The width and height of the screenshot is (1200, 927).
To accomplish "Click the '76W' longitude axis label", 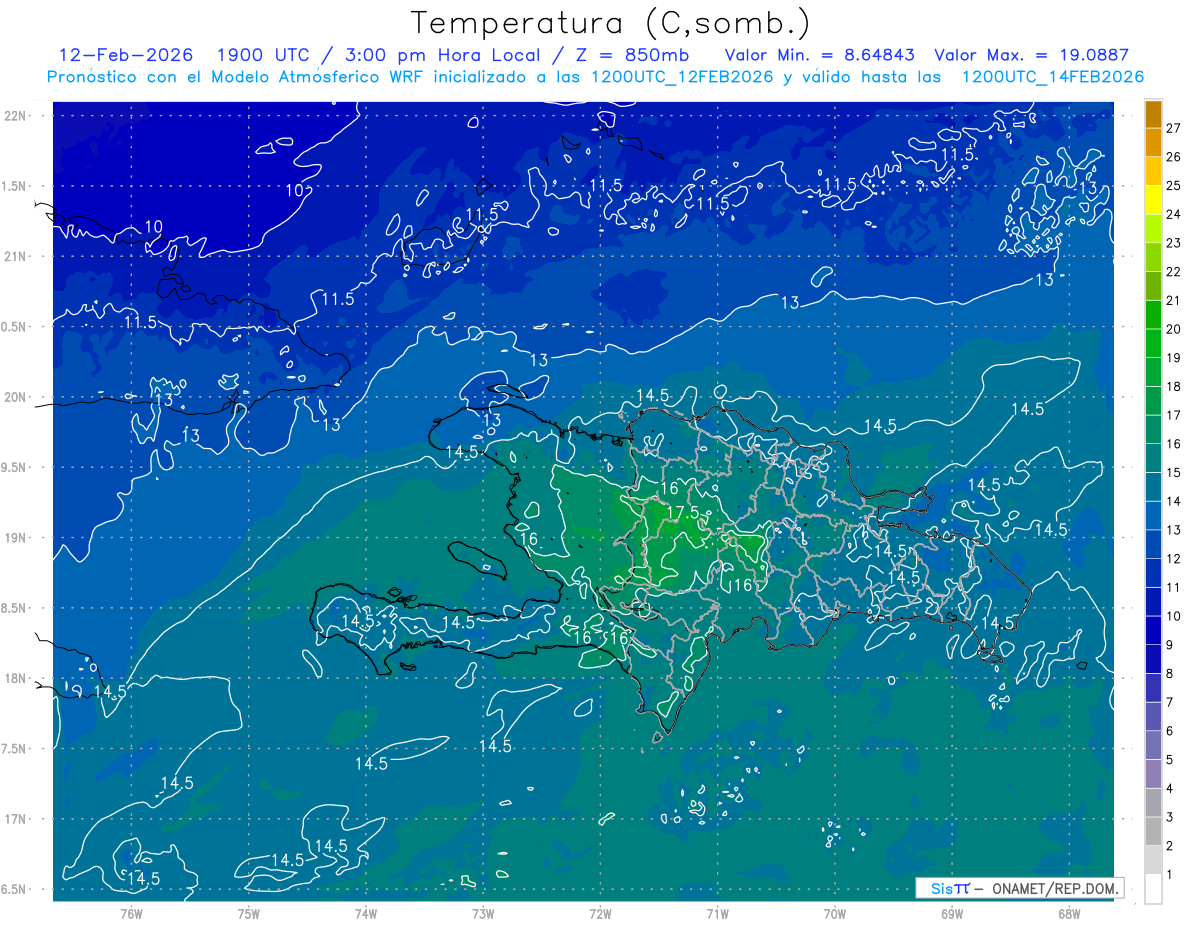I will click(131, 914).
